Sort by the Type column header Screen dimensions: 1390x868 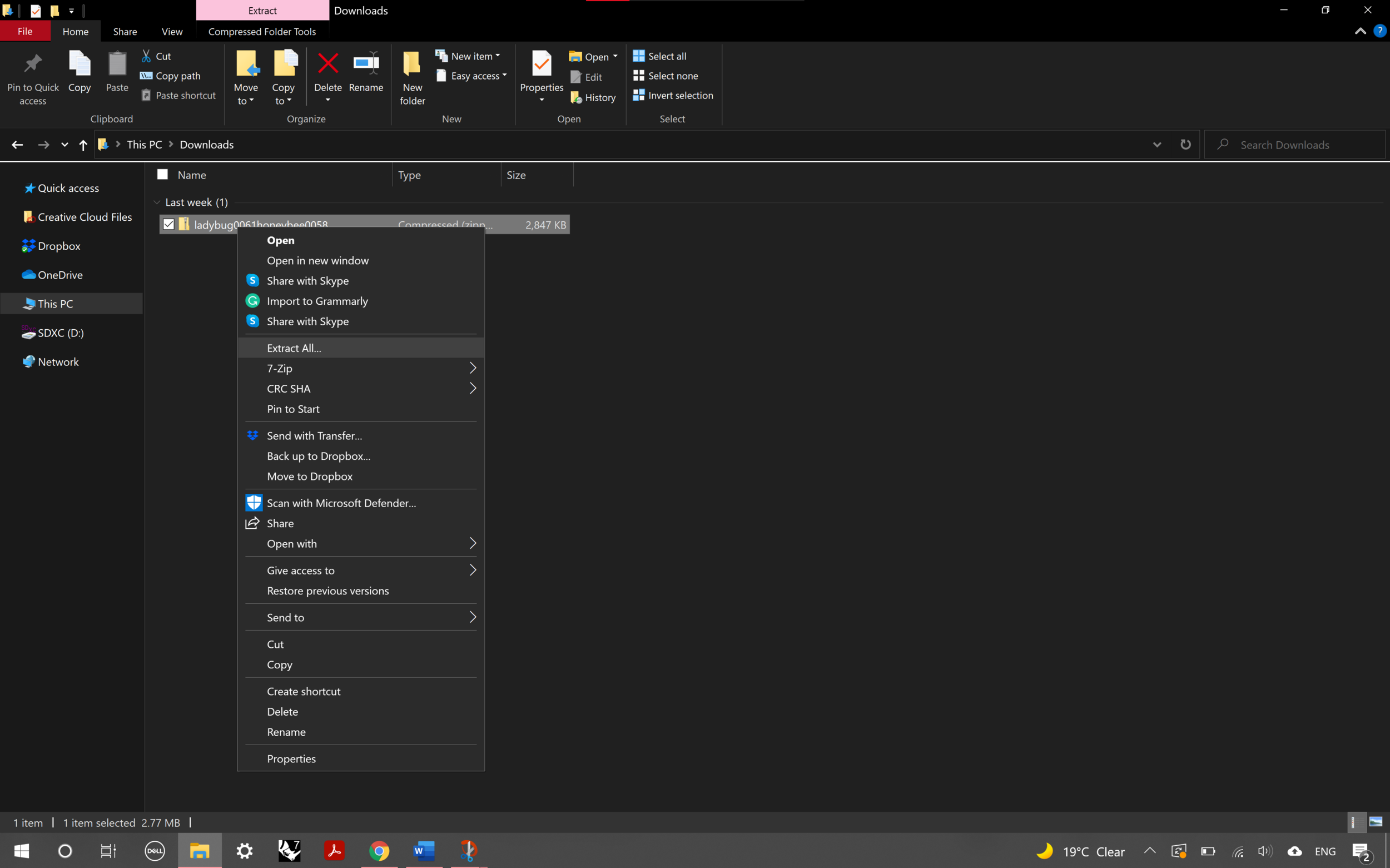pos(446,175)
